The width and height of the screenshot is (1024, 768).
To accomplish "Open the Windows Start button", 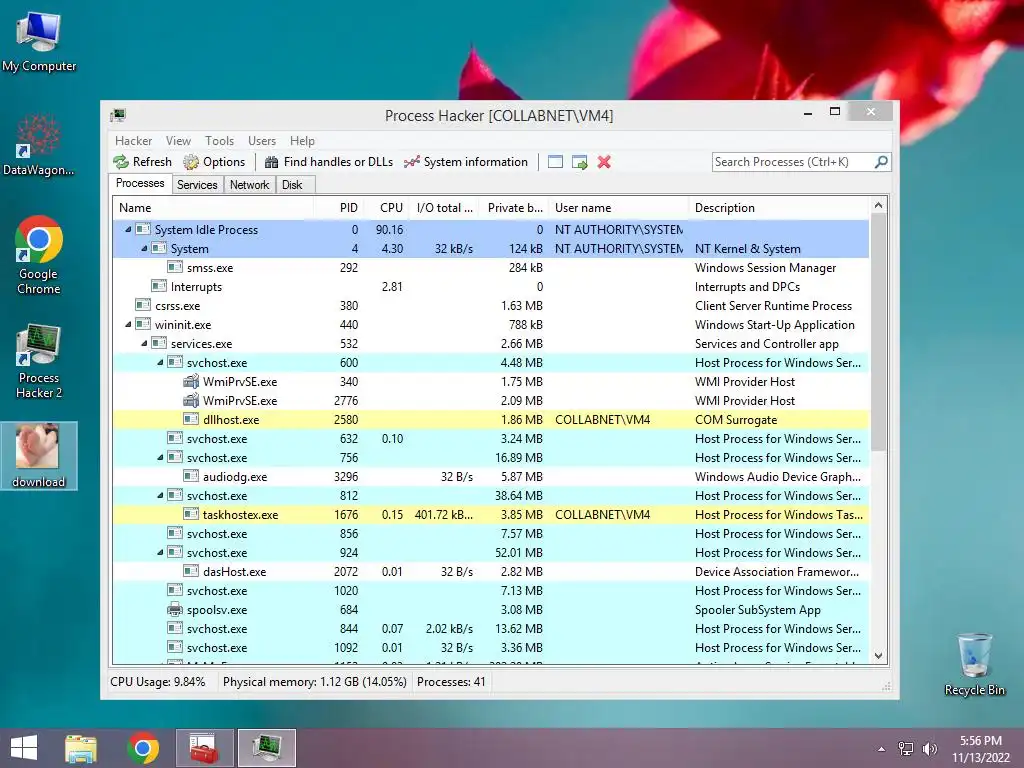I will (24, 748).
